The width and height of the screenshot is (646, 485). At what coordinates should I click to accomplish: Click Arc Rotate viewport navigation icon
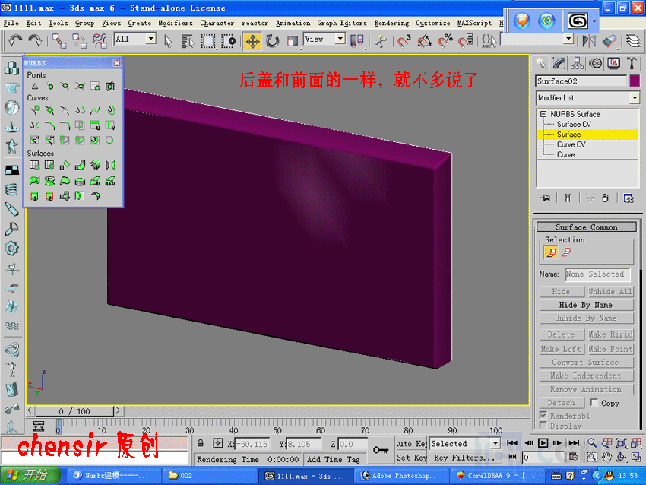(620, 457)
